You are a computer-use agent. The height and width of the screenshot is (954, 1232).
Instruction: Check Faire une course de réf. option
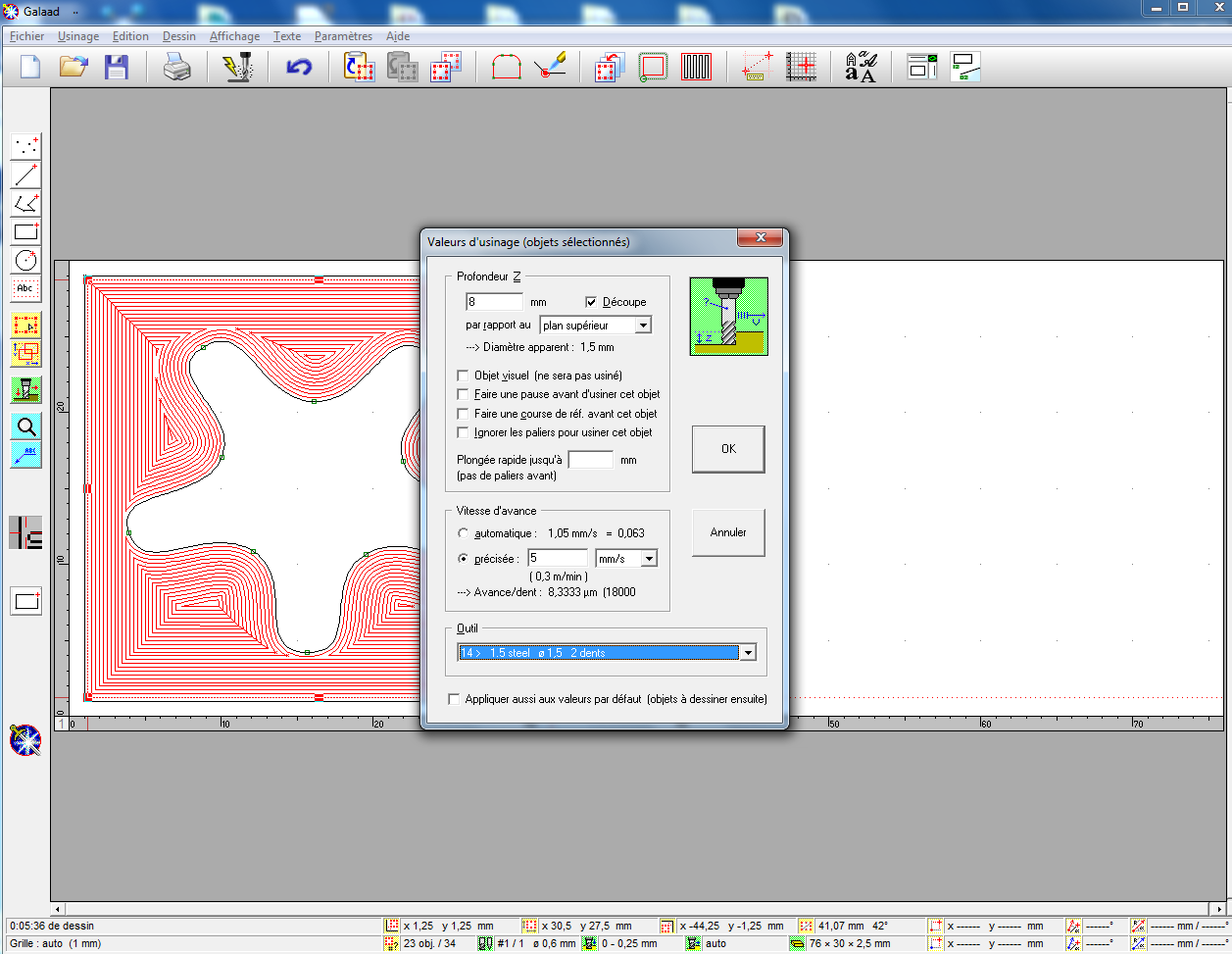coord(464,414)
